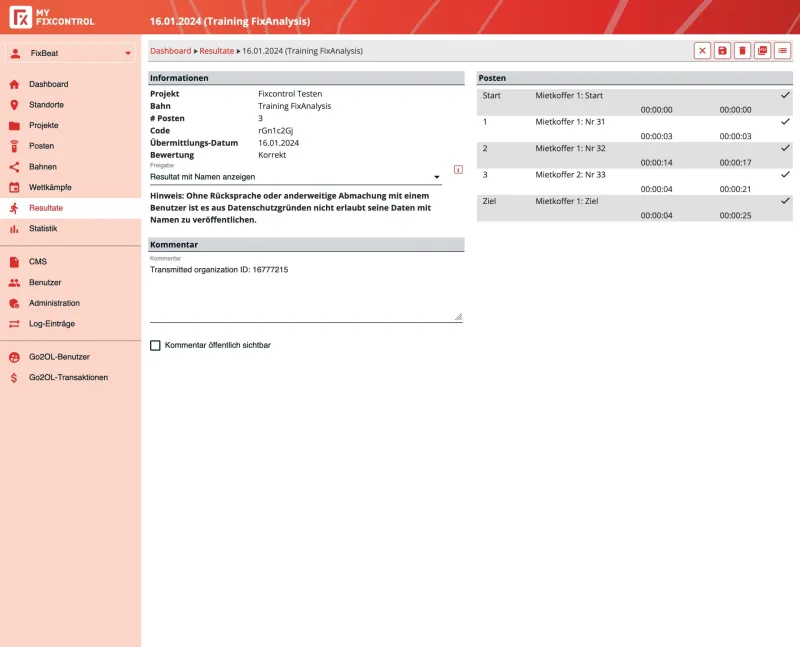Click the Bahn value 'Training FixAnalysis'
Viewport: 800px width, 647px height.
pos(294,106)
